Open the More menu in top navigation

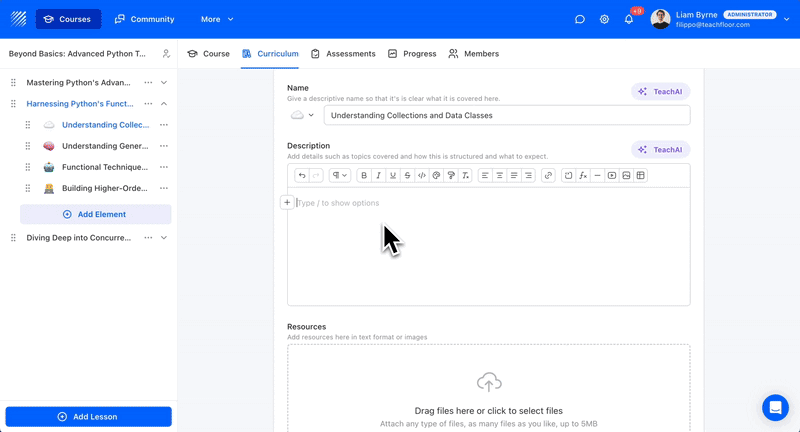point(217,19)
